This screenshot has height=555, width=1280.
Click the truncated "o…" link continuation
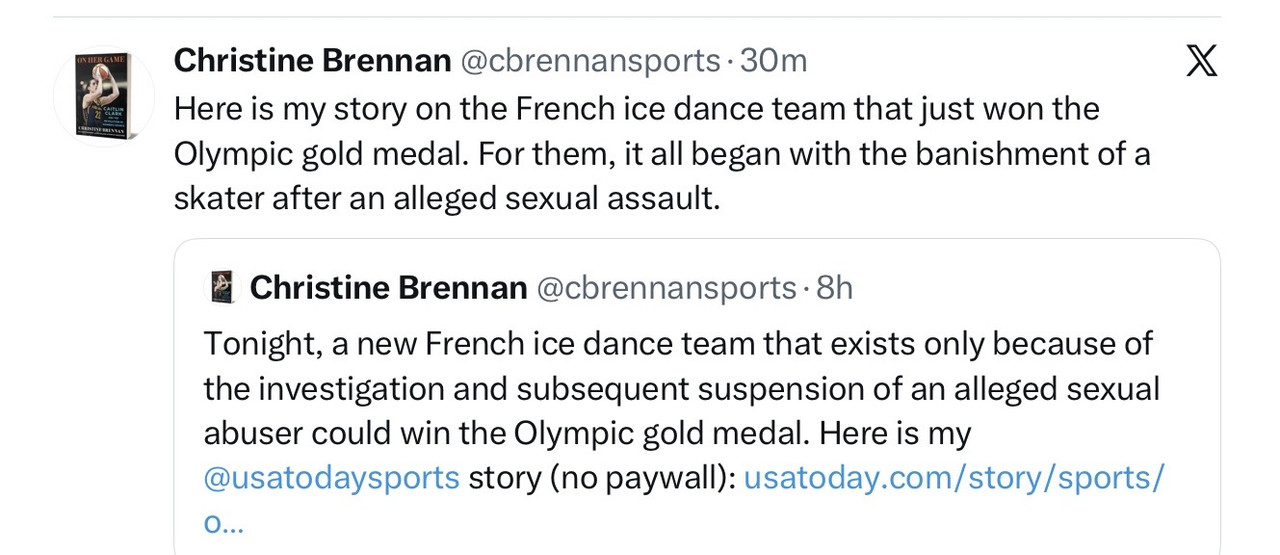(x=222, y=522)
